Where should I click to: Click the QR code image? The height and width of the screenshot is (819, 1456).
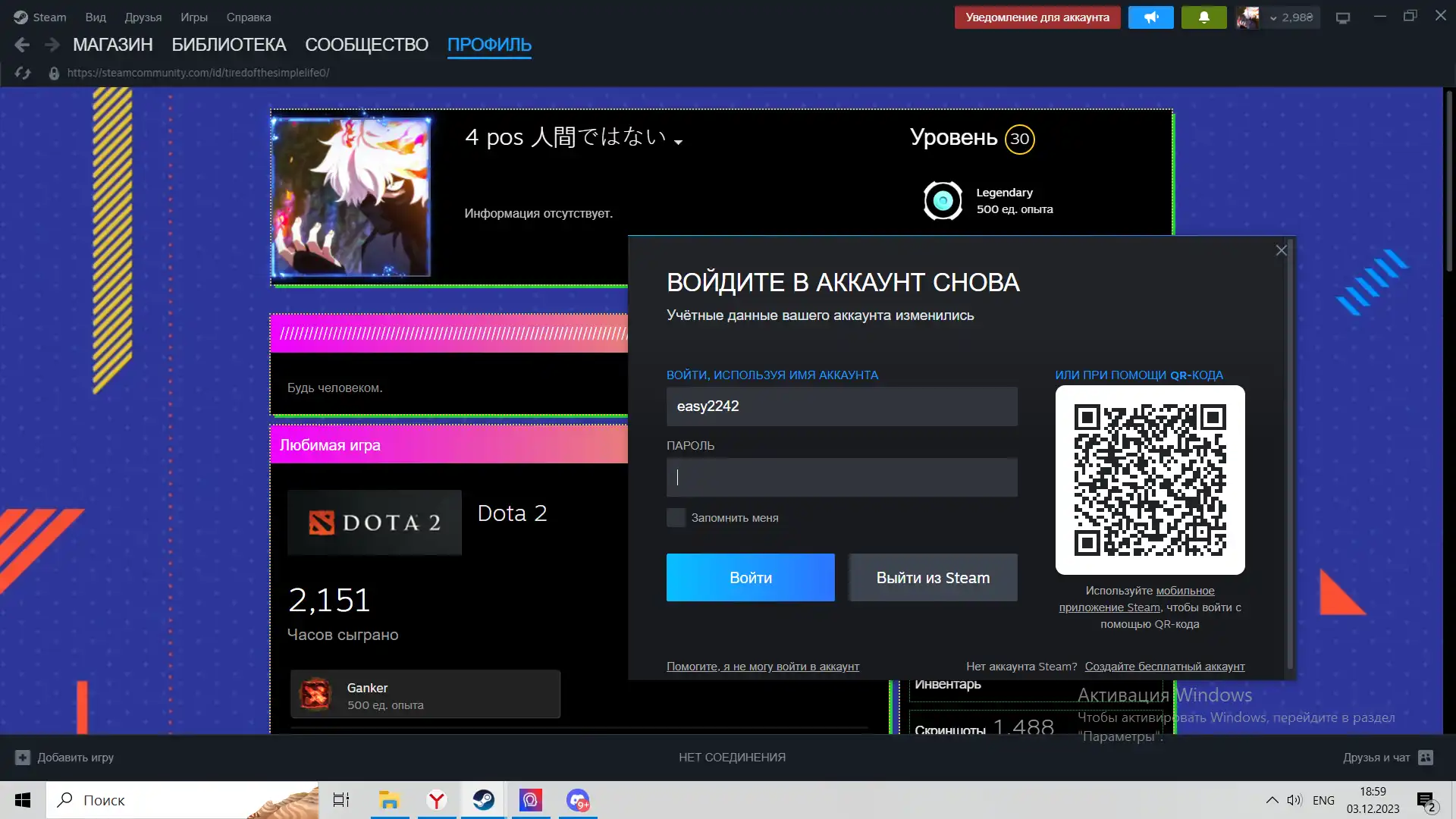1150,479
